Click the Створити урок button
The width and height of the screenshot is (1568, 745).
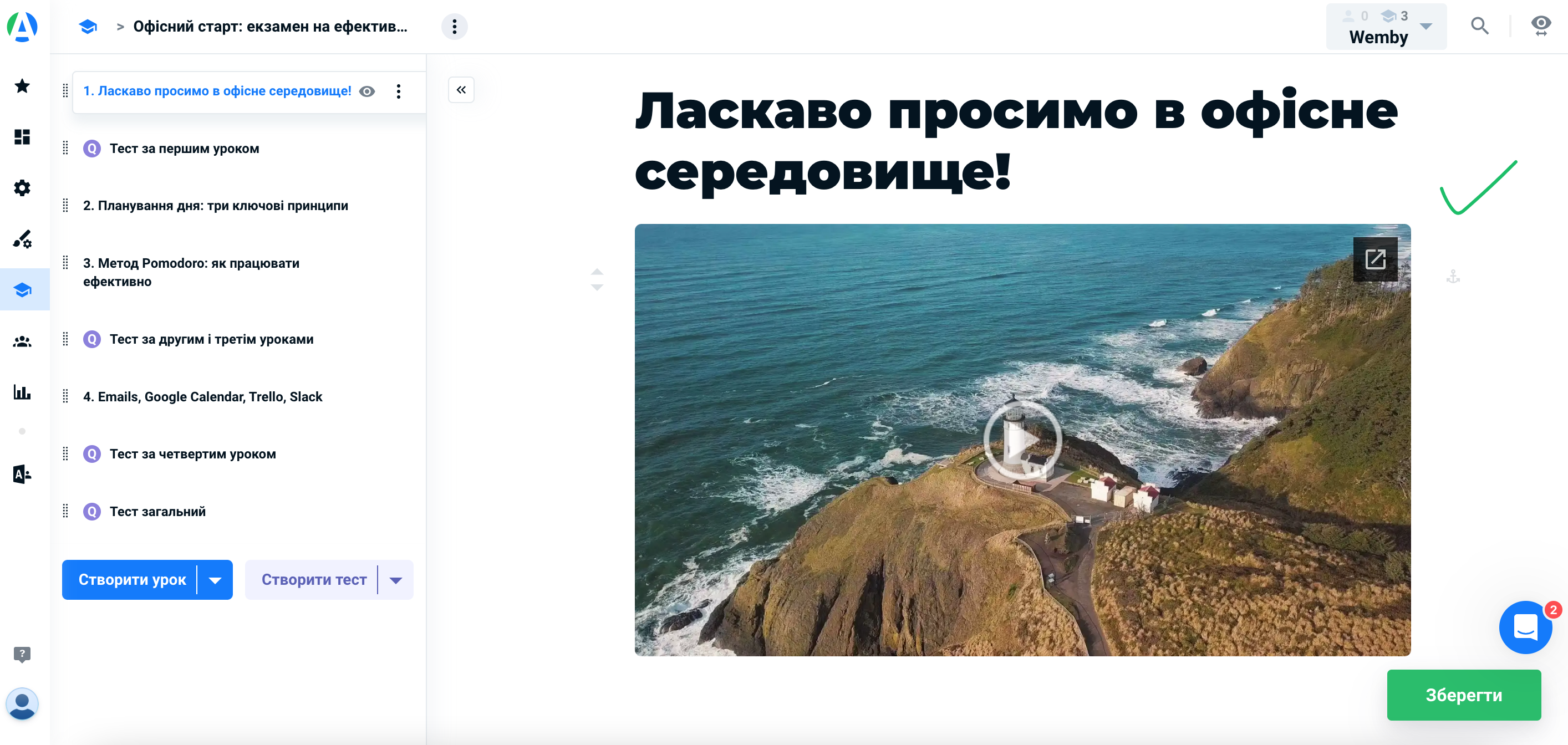coord(131,580)
